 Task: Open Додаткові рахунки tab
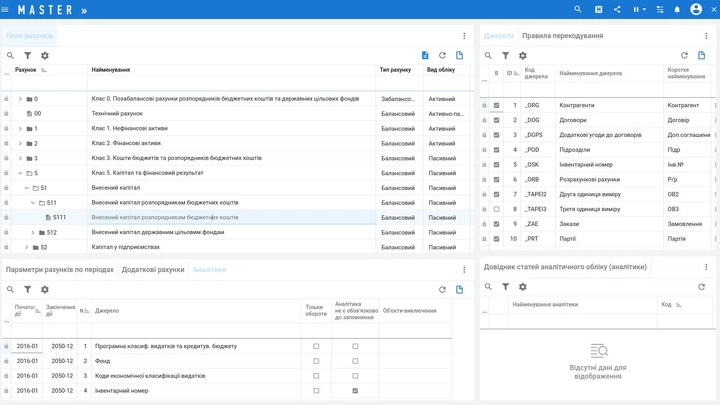pyautogui.click(x=153, y=270)
